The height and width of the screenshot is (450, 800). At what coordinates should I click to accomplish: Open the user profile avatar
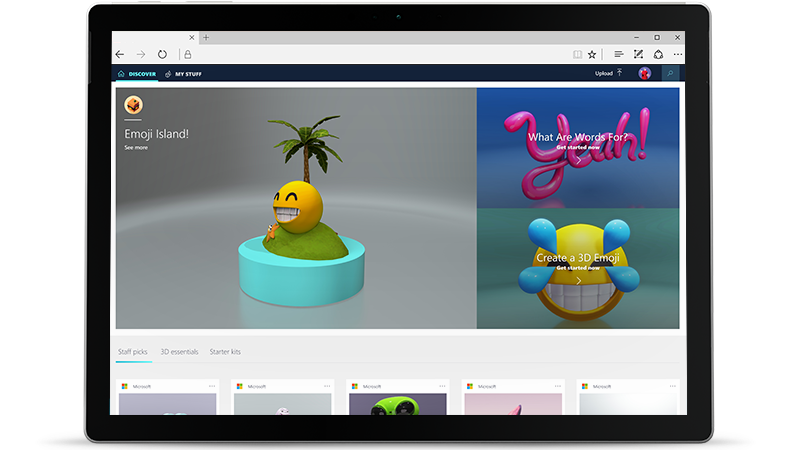coord(645,73)
